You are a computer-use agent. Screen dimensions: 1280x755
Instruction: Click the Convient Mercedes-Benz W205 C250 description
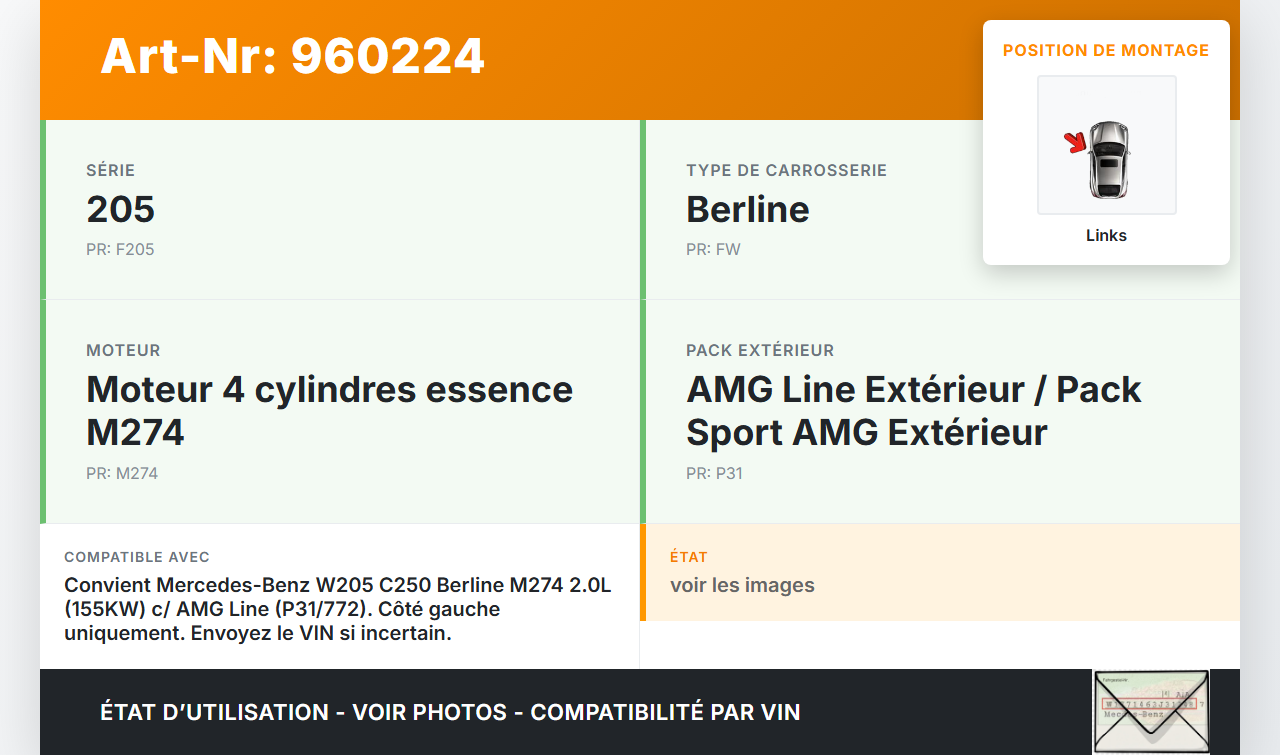coord(337,609)
